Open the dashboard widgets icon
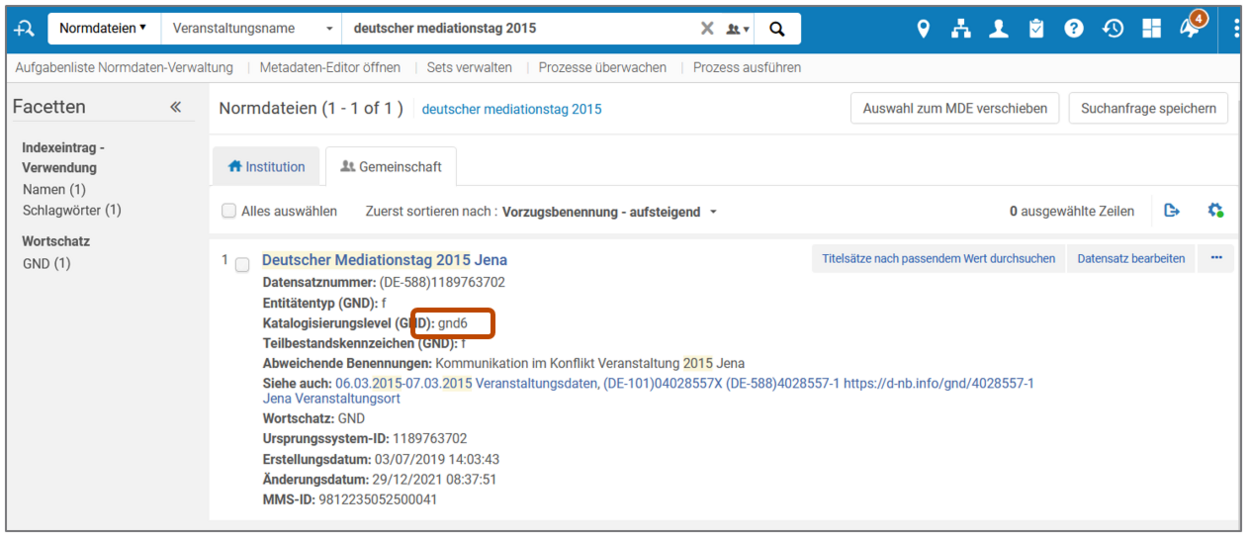The image size is (1250, 539). click(x=1151, y=29)
